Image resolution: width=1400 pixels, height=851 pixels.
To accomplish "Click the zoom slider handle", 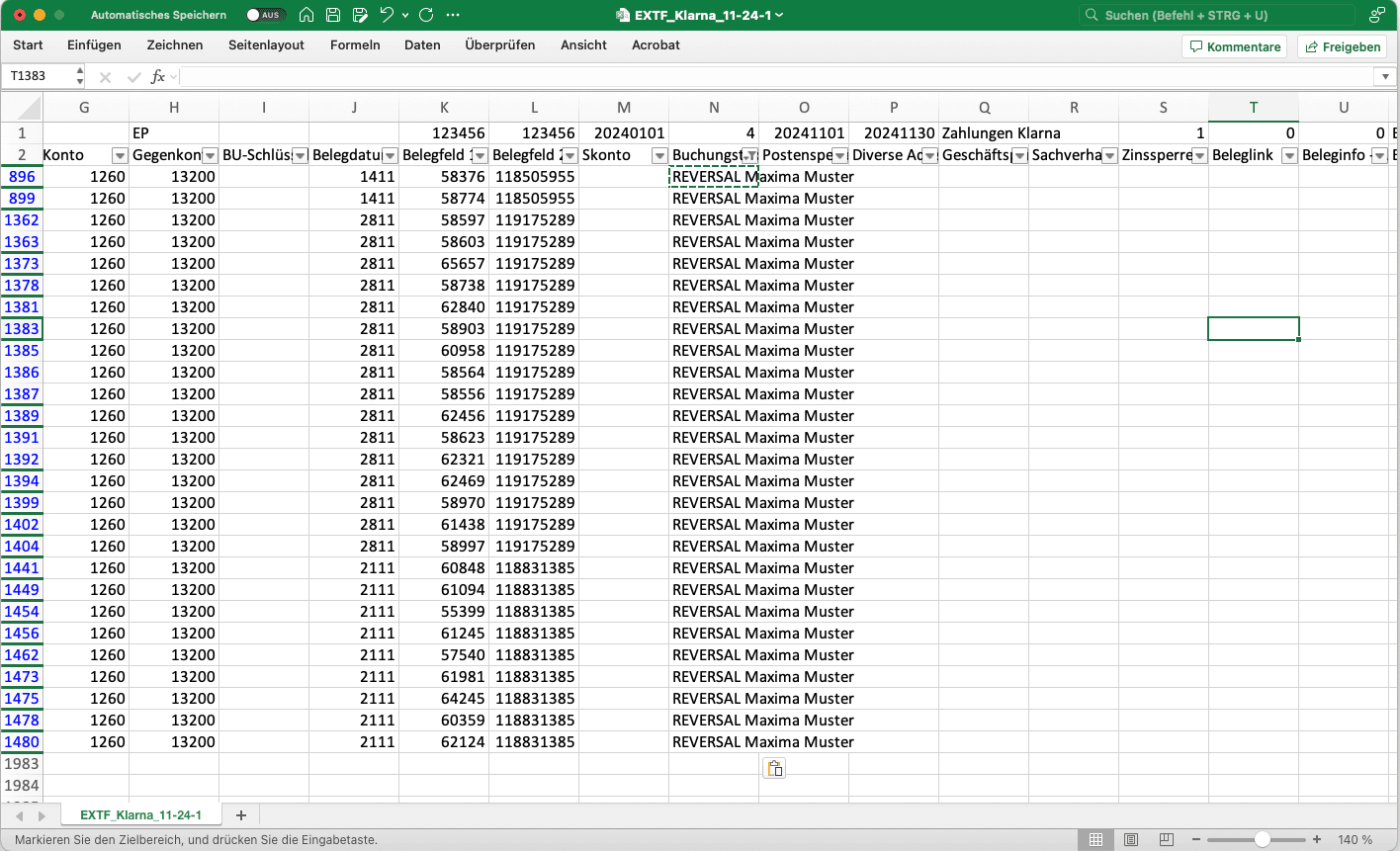I will [x=1263, y=839].
